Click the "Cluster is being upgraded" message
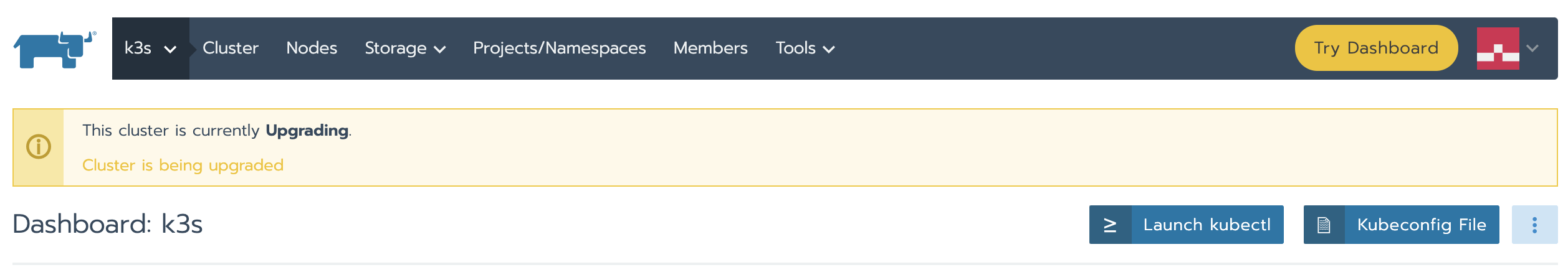The height and width of the screenshot is (280, 1568). (x=183, y=166)
